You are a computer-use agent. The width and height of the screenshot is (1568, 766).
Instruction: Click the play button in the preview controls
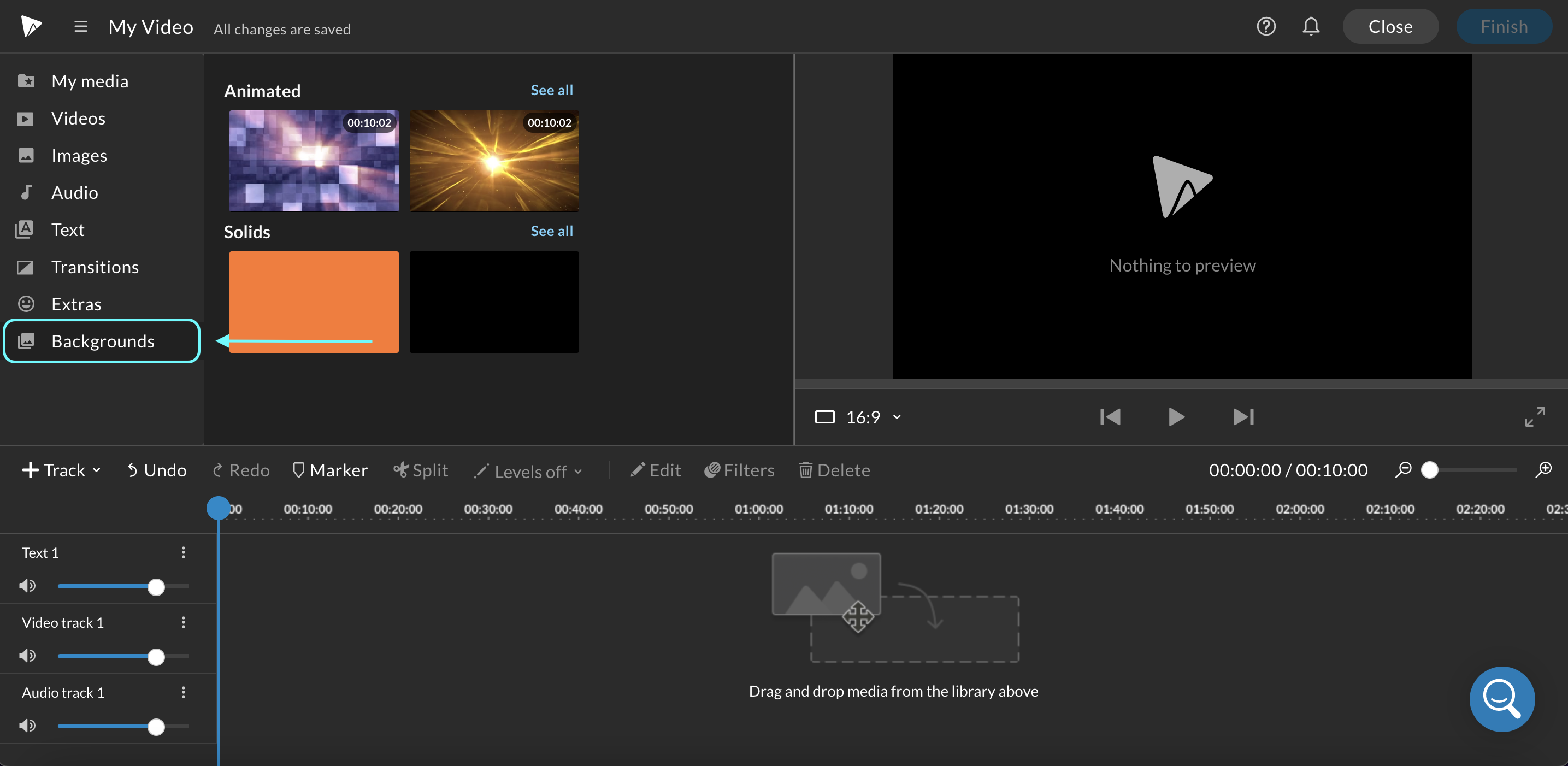click(1176, 417)
